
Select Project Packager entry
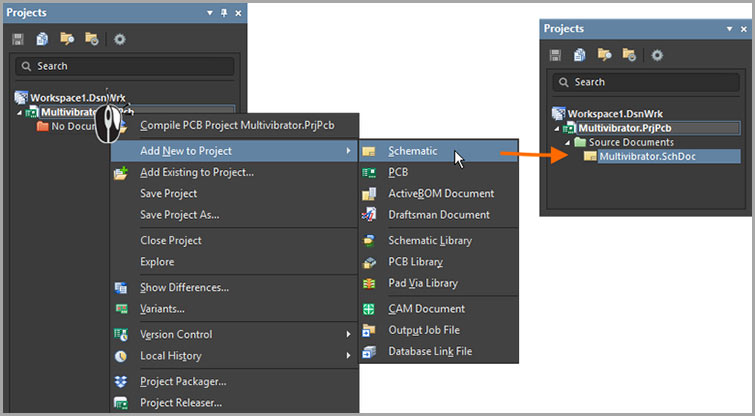click(x=235, y=382)
